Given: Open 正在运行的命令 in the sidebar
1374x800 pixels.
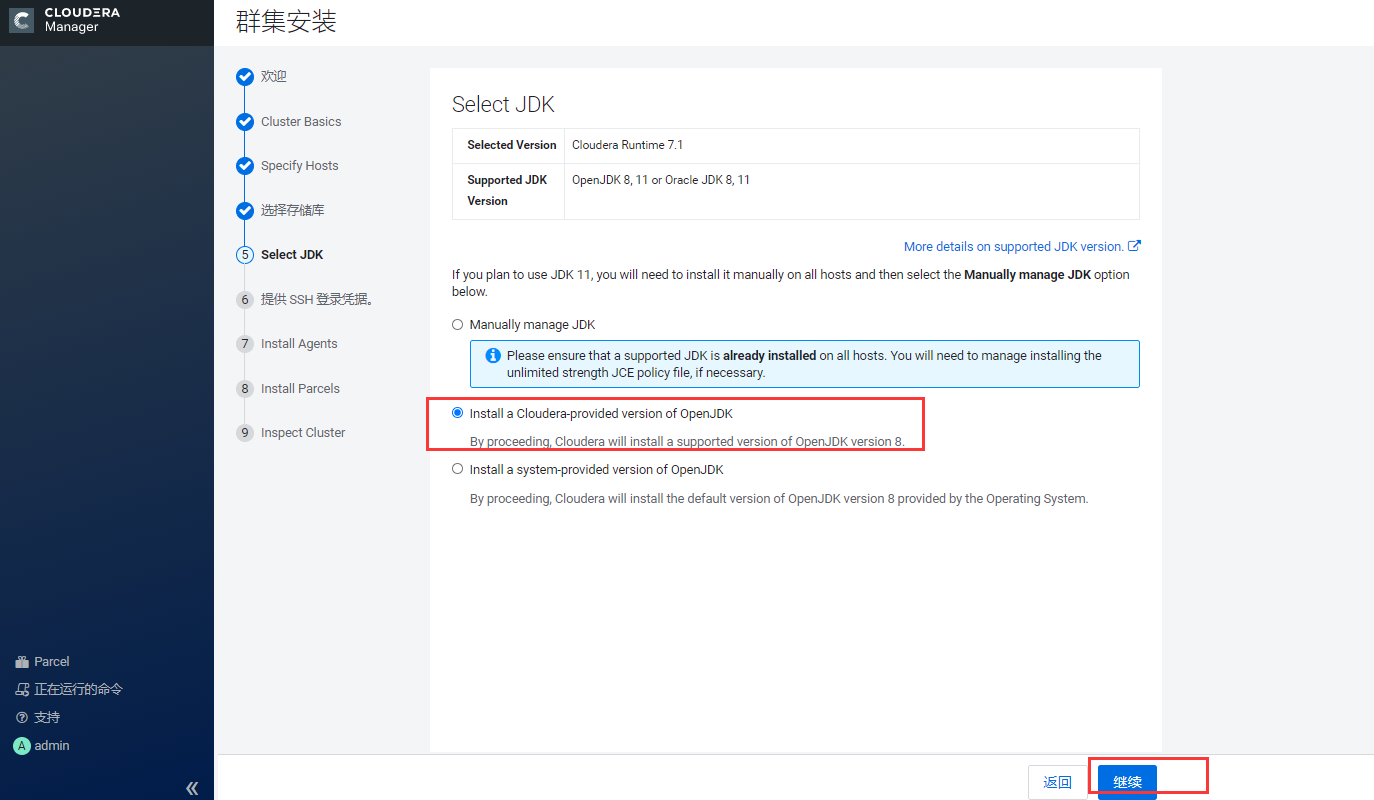Looking at the screenshot, I should pyautogui.click(x=79, y=690).
